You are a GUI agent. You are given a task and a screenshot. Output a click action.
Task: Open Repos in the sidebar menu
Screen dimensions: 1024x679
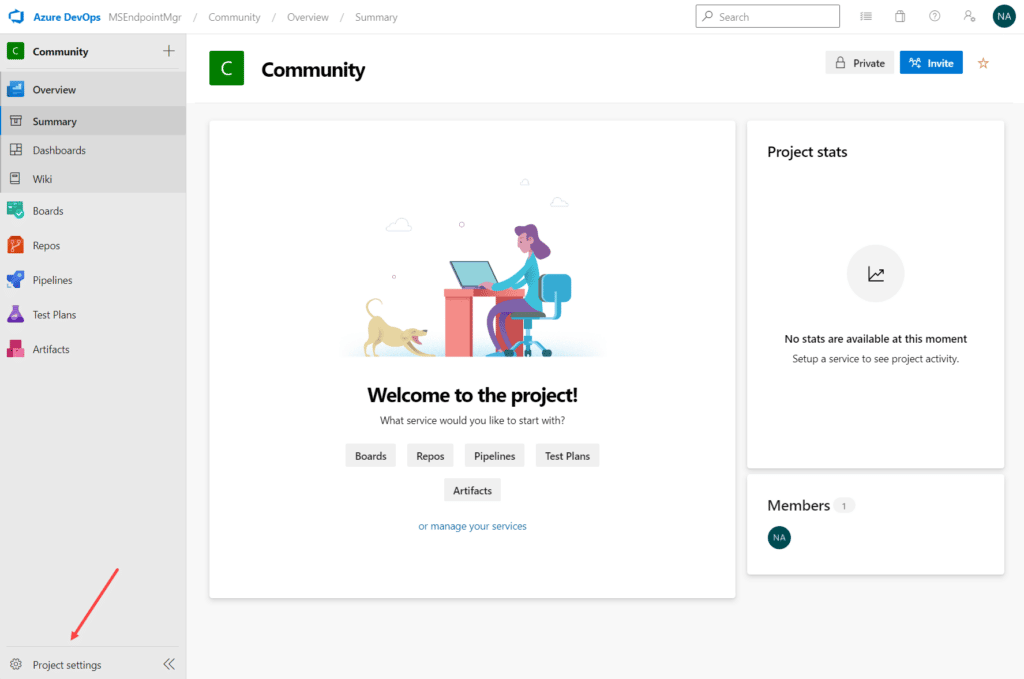click(x=93, y=245)
